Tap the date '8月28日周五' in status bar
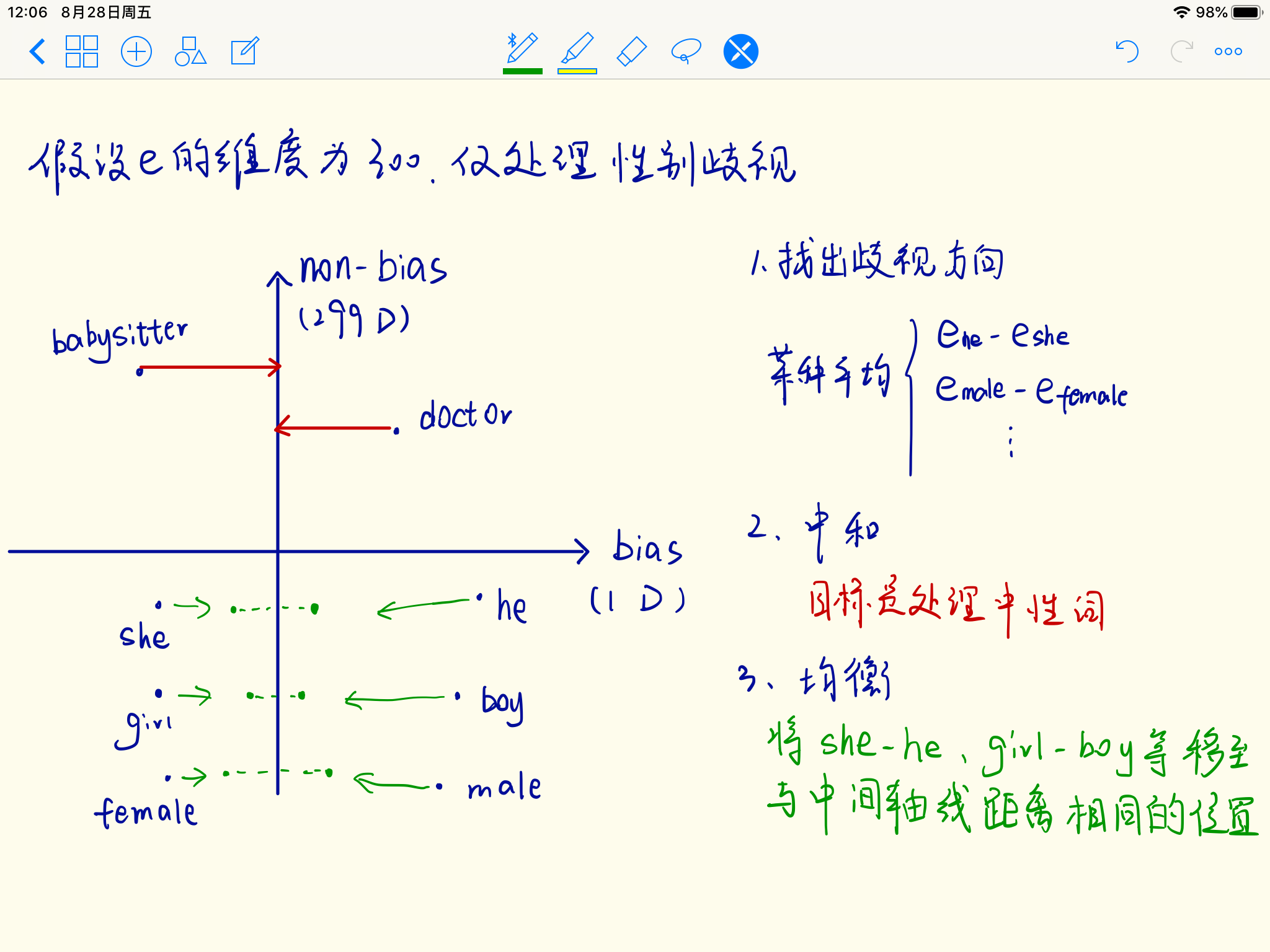 [x=106, y=12]
